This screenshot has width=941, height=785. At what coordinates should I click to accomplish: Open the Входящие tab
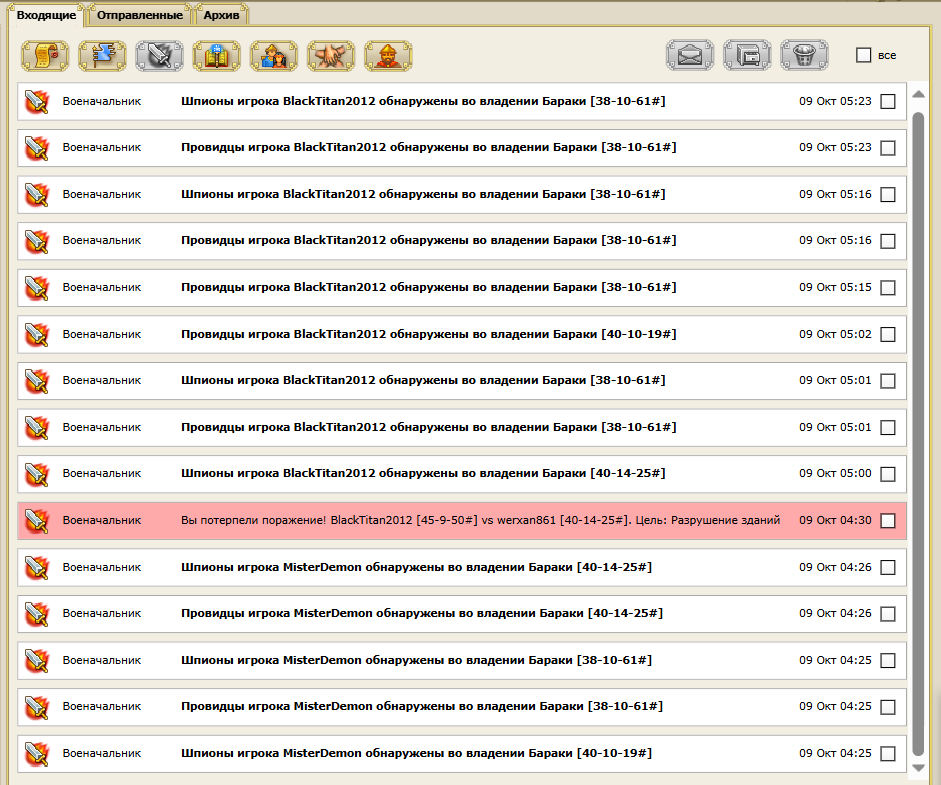(47, 15)
